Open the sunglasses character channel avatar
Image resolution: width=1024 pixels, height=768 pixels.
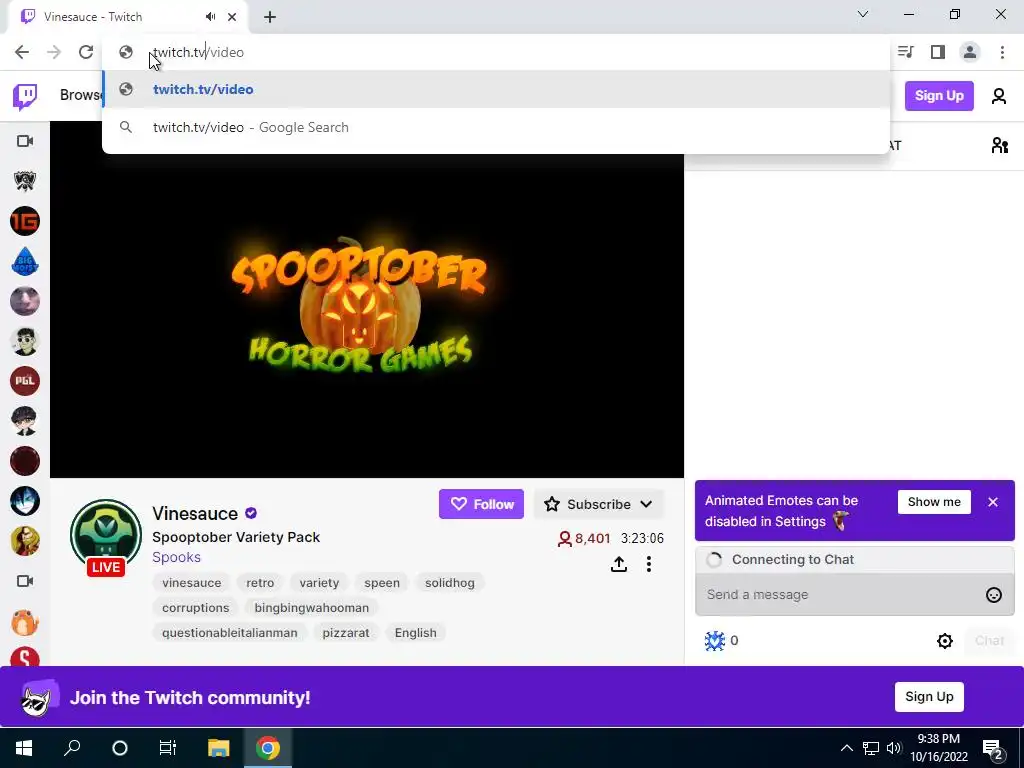(25, 341)
